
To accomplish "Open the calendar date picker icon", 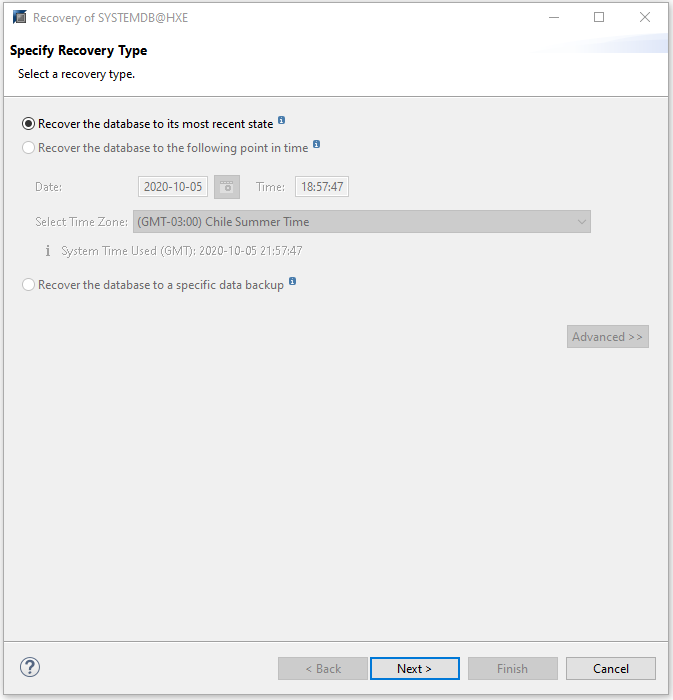I will click(227, 187).
